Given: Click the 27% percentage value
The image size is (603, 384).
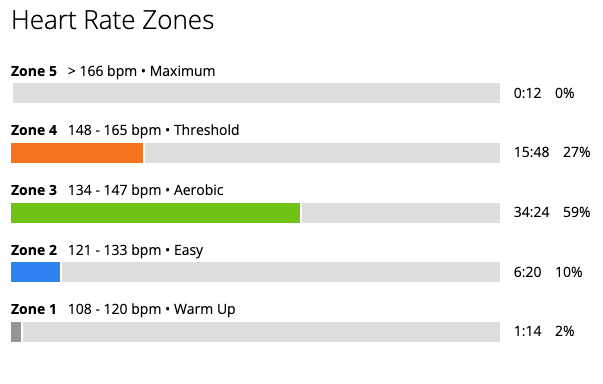Looking at the screenshot, I should point(576,152).
